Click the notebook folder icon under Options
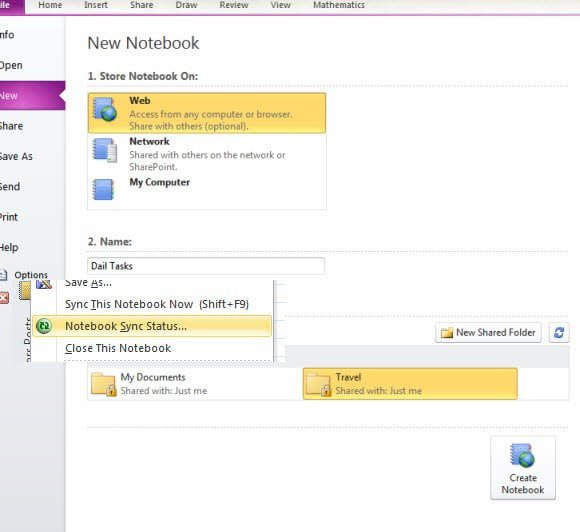Image resolution: width=580 pixels, height=532 pixels. [25, 291]
